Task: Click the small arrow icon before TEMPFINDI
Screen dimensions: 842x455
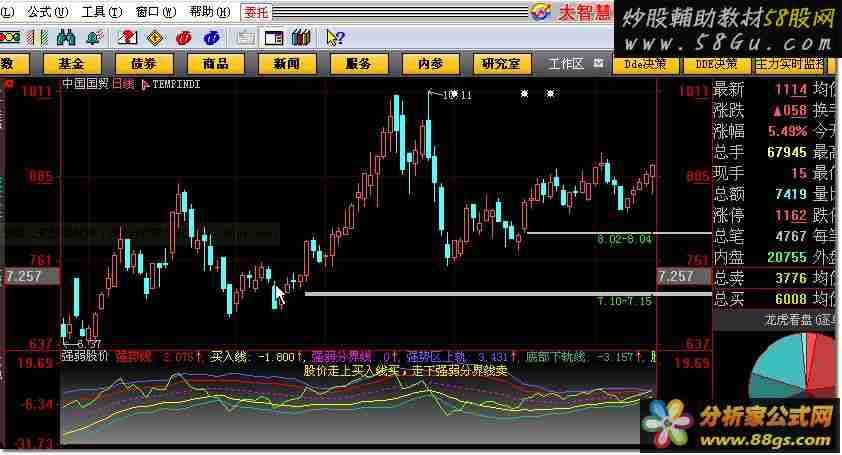Action: [144, 84]
